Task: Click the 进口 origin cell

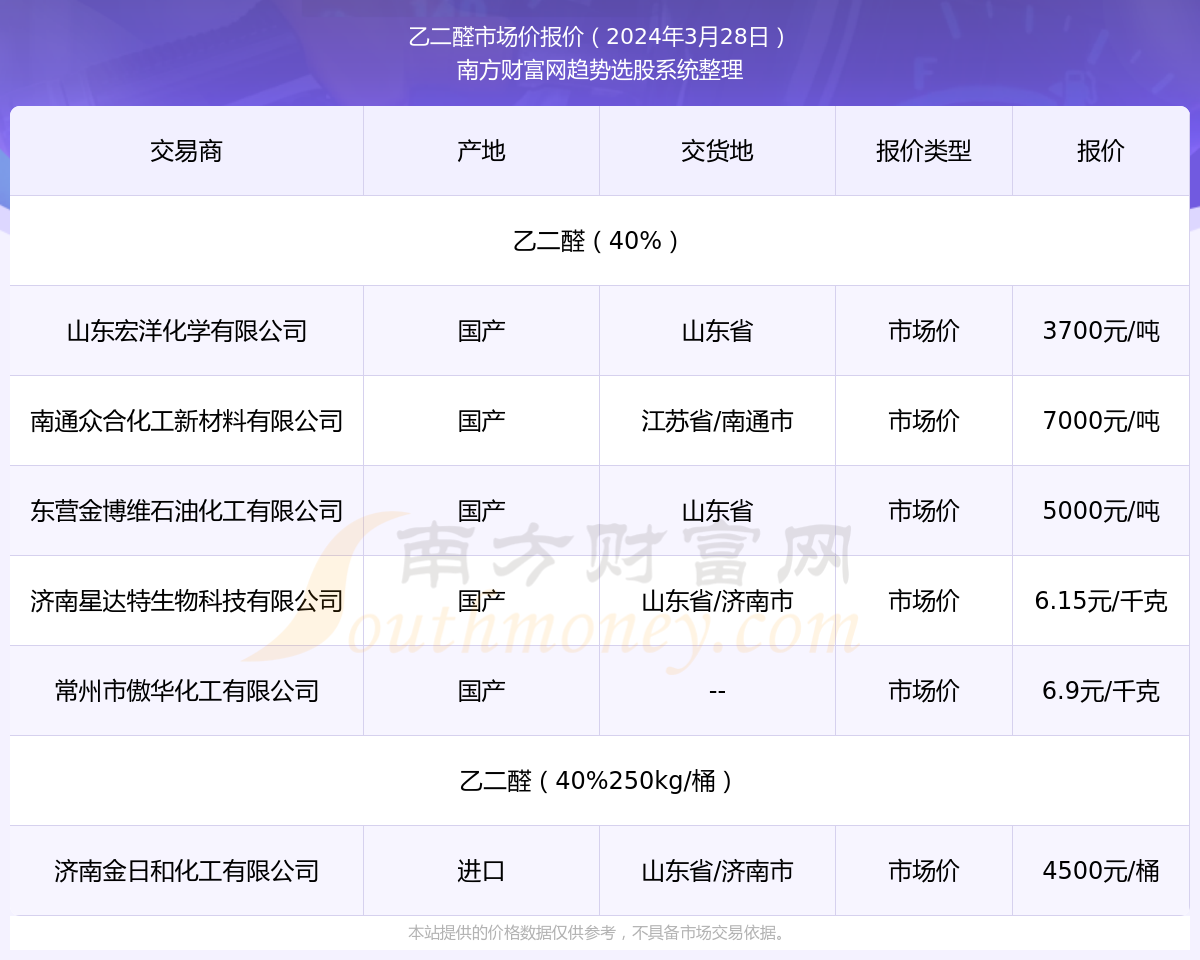Action: 481,871
